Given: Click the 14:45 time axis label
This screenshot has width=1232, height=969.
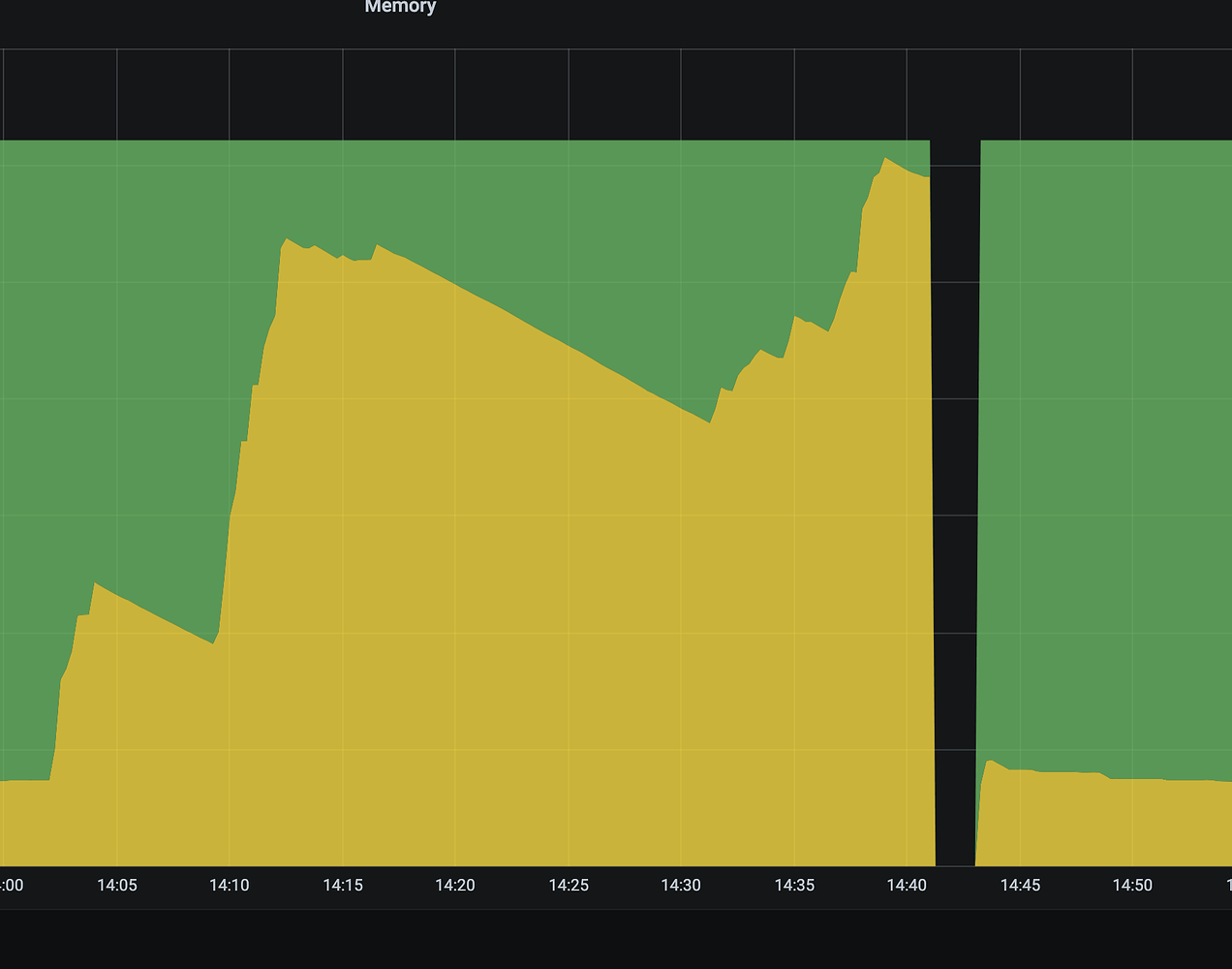Looking at the screenshot, I should click(1020, 885).
